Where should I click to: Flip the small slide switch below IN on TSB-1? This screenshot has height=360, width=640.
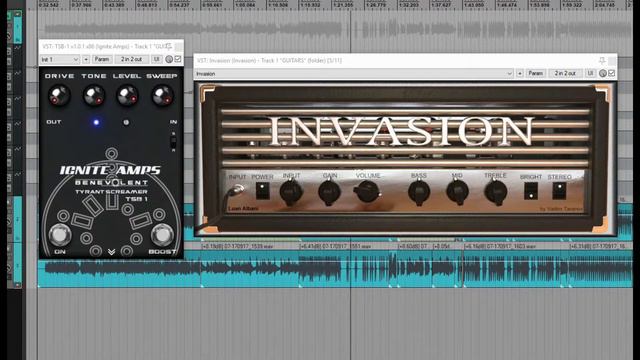173,142
